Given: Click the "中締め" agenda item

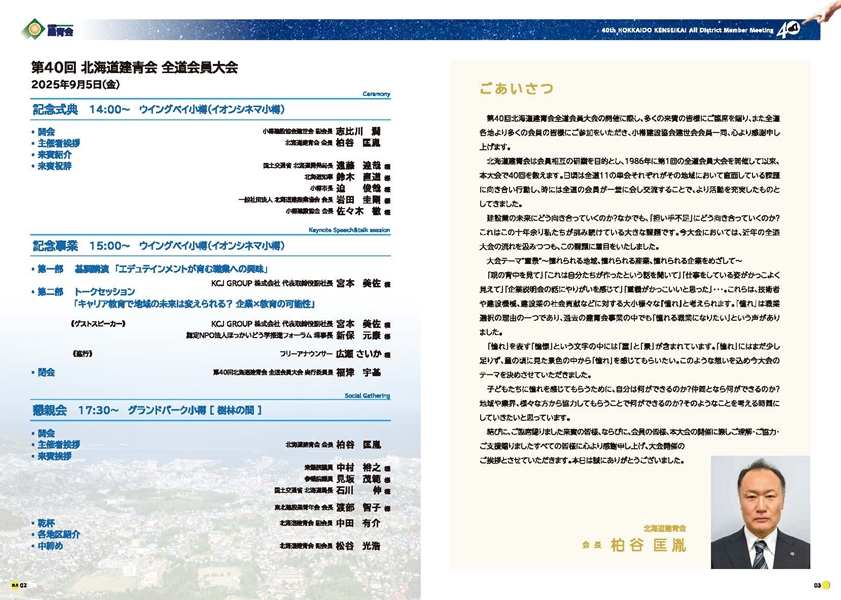Looking at the screenshot, I should point(50,546).
